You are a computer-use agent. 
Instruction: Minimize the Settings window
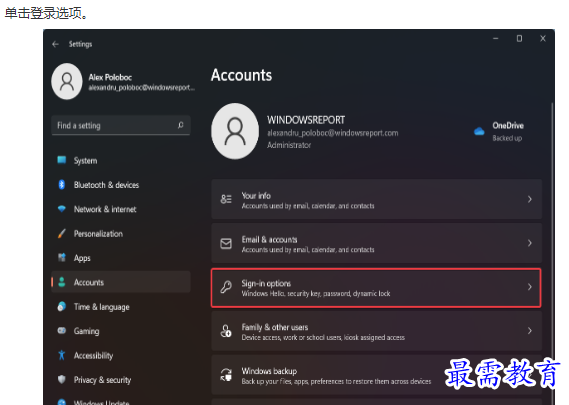click(496, 38)
